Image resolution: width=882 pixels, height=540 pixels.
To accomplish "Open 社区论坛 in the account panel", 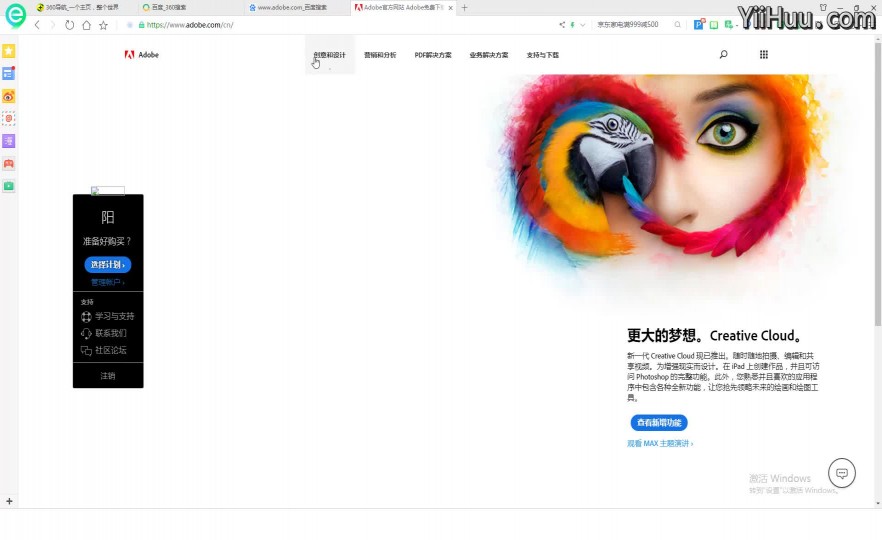I will (x=104, y=350).
